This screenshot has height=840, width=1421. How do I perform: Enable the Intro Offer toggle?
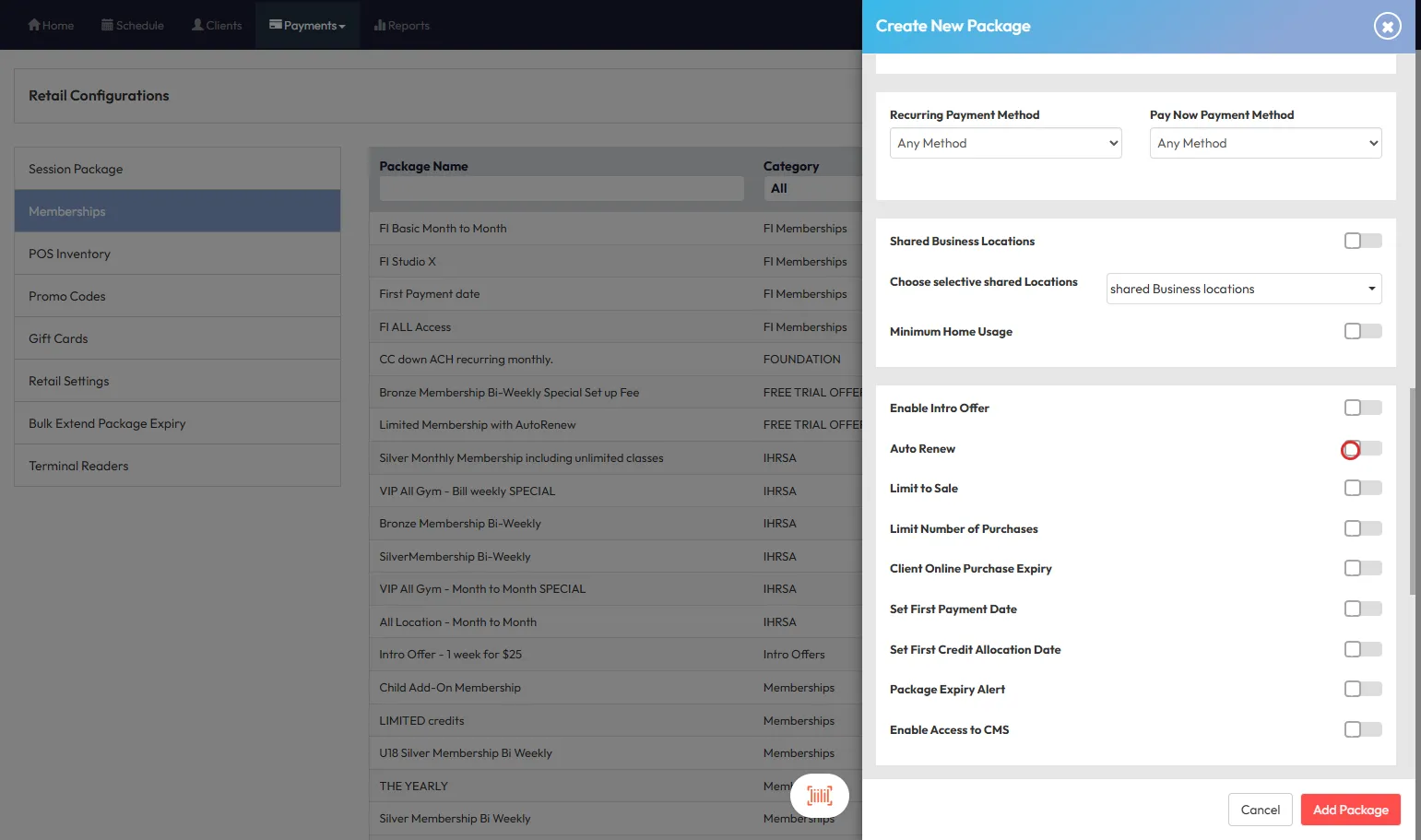coord(1362,408)
